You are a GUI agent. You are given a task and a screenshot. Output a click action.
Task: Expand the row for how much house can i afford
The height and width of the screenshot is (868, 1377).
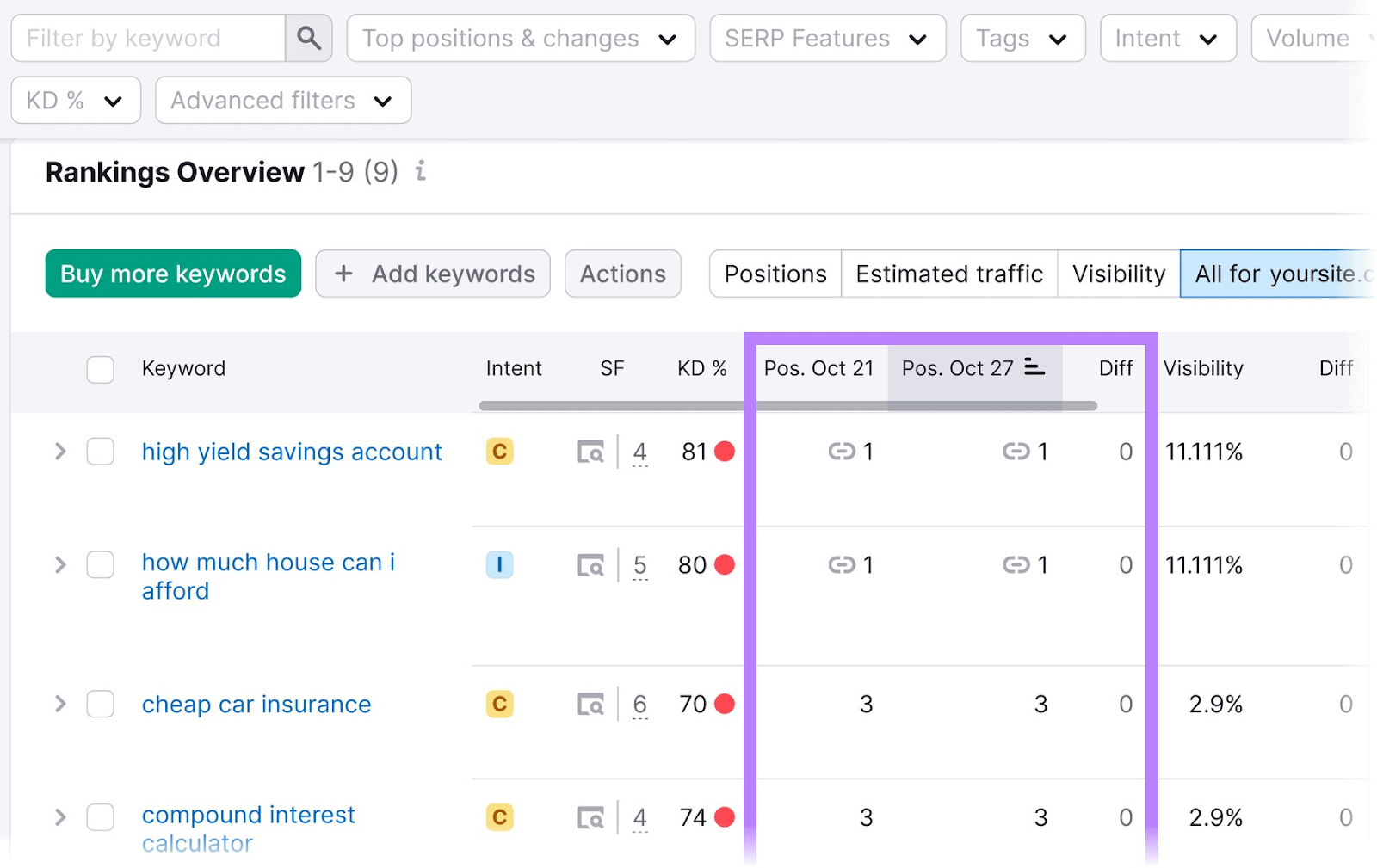click(59, 565)
